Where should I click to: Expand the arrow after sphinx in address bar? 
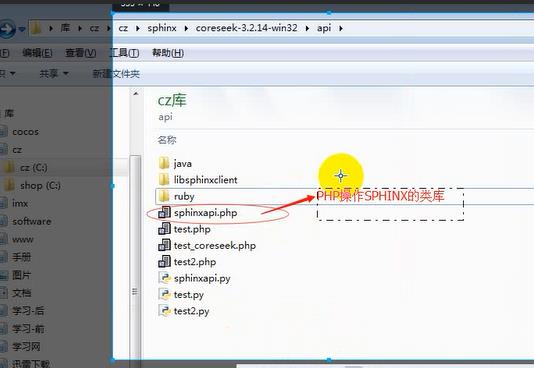coord(186,28)
